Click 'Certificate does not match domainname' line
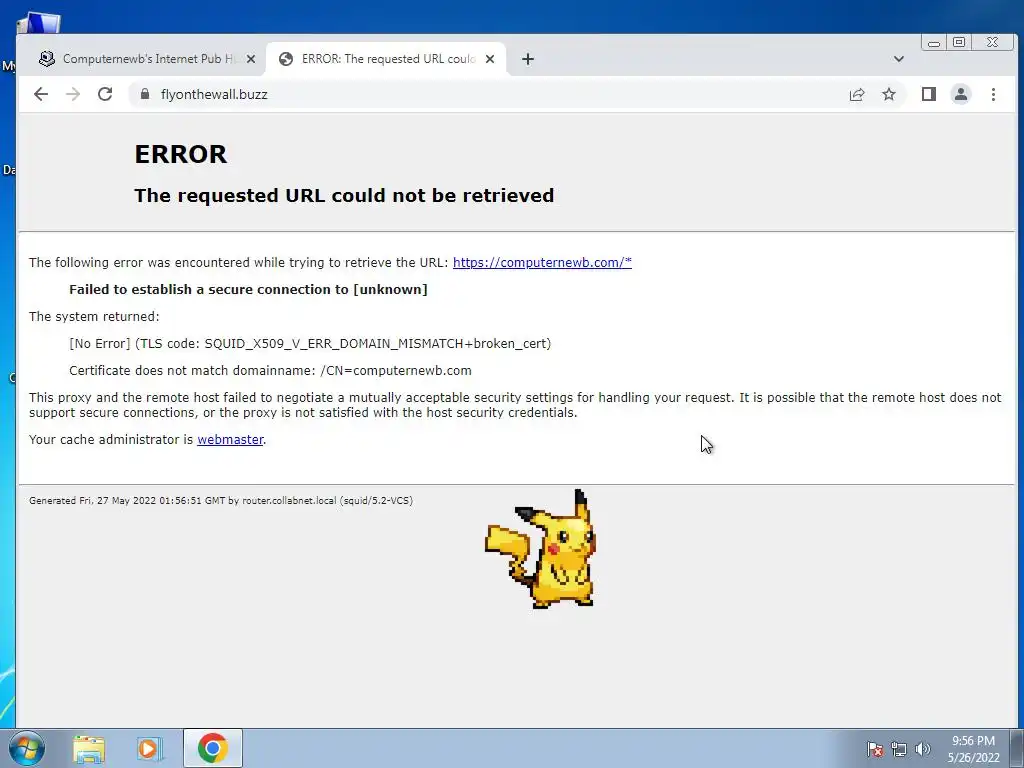Viewport: 1024px width, 768px height. [270, 370]
